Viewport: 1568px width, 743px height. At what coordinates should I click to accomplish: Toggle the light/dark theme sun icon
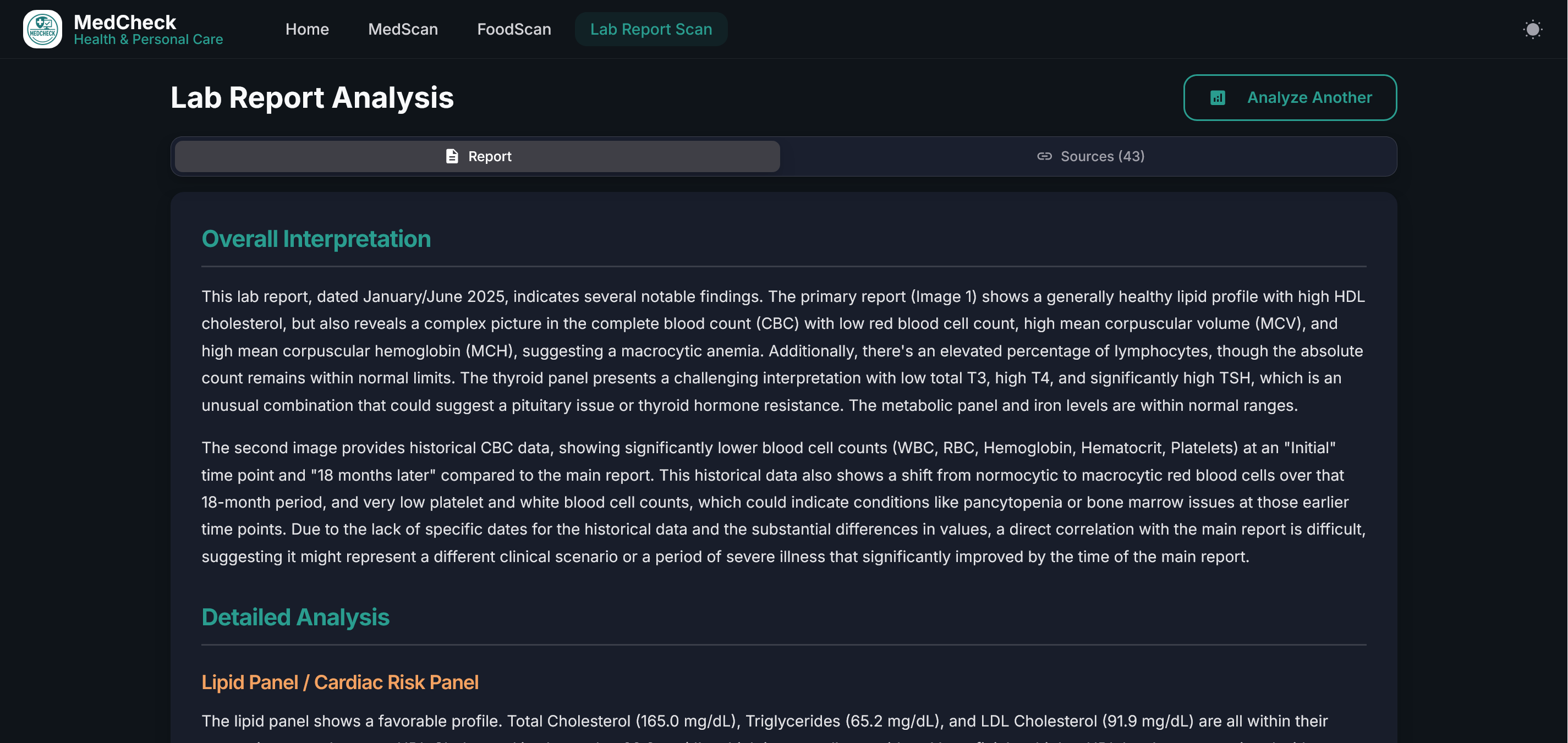pos(1532,29)
